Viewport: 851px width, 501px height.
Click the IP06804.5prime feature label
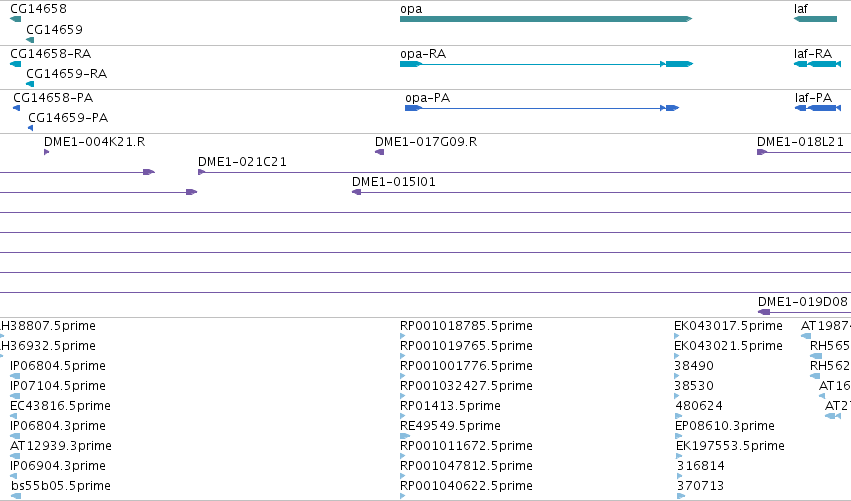(58, 366)
